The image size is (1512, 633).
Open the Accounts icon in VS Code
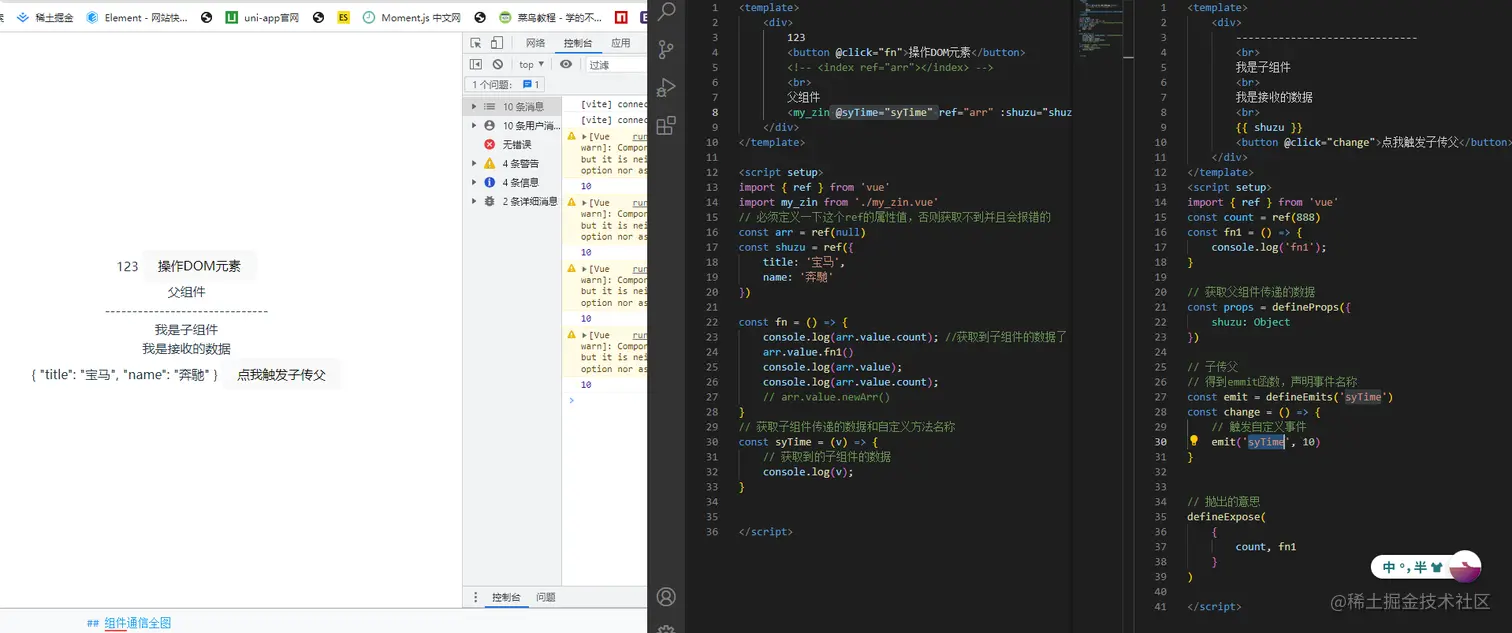666,597
